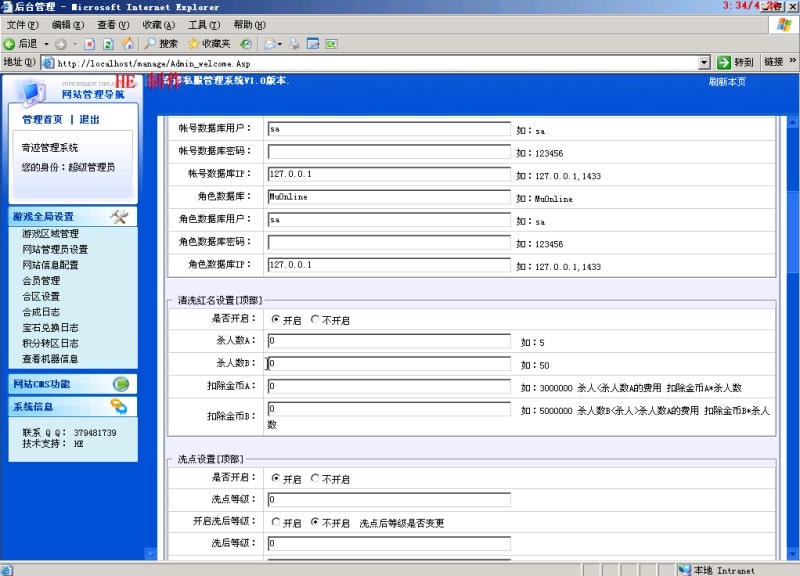This screenshot has height=576, width=800.
Task: Open the 收藏夹 star favorites icon
Action: point(193,44)
